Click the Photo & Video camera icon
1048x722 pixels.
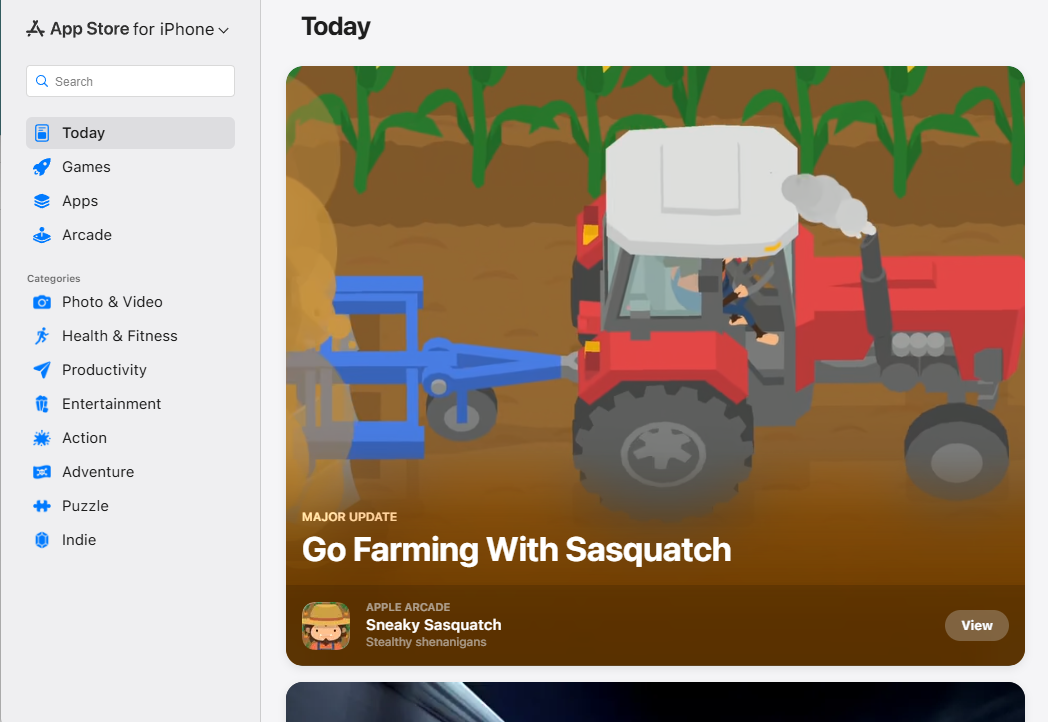pos(42,302)
